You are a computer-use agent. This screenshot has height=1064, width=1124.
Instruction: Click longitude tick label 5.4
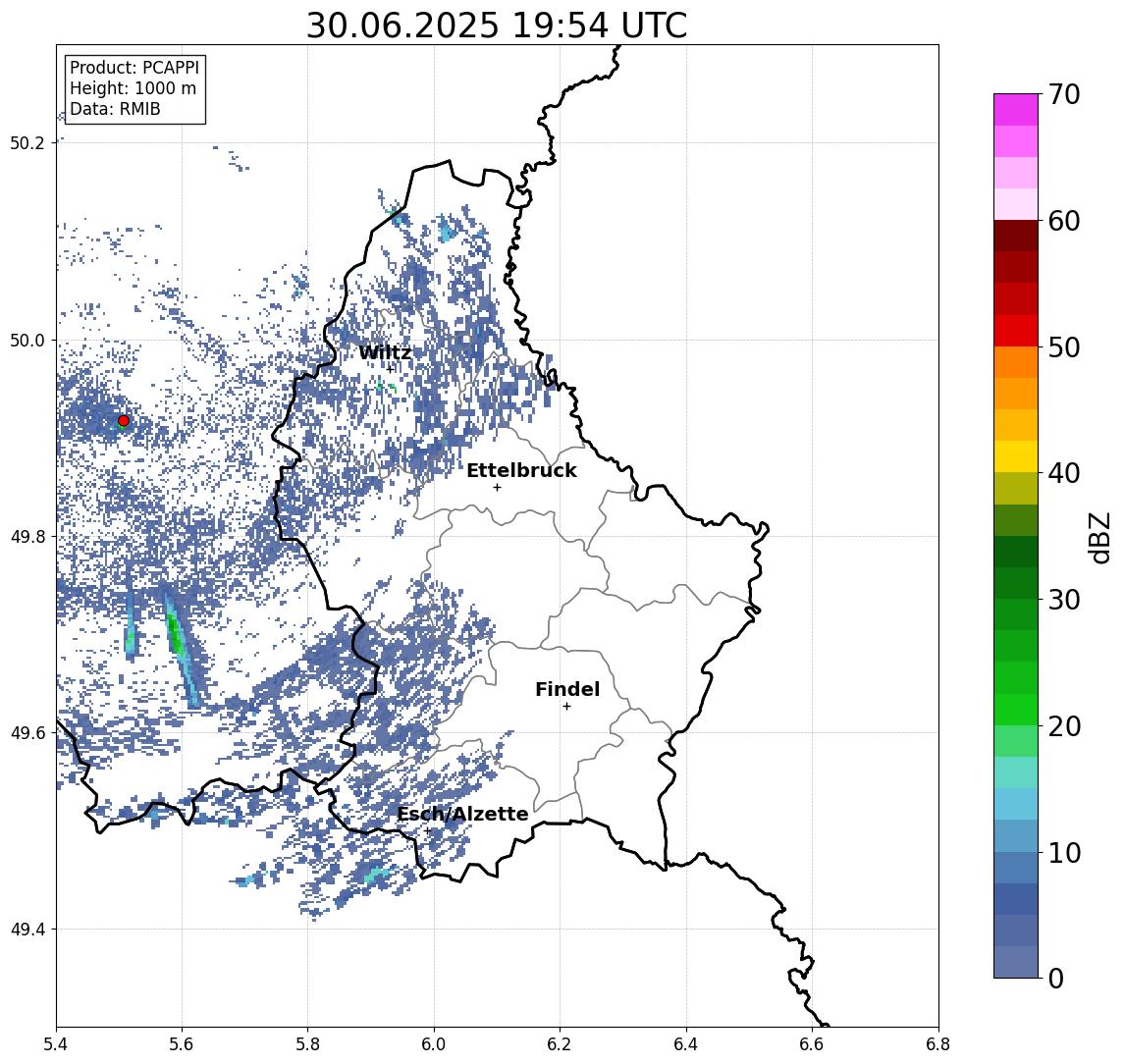[56, 1044]
